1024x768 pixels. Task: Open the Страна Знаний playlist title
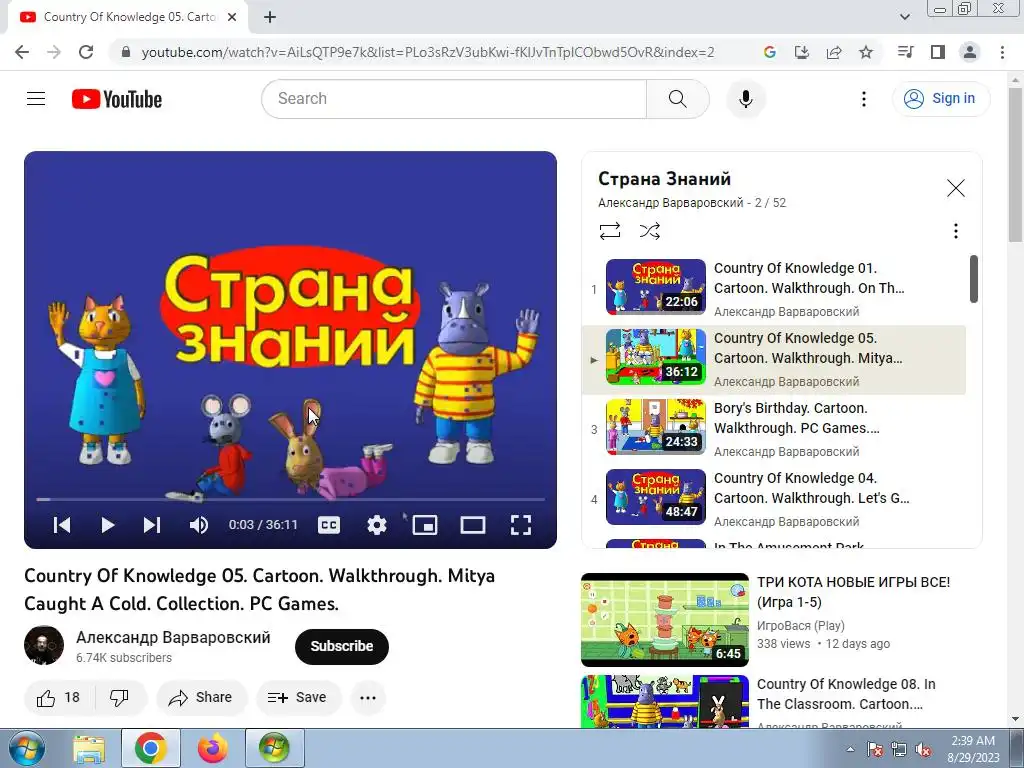coord(664,179)
